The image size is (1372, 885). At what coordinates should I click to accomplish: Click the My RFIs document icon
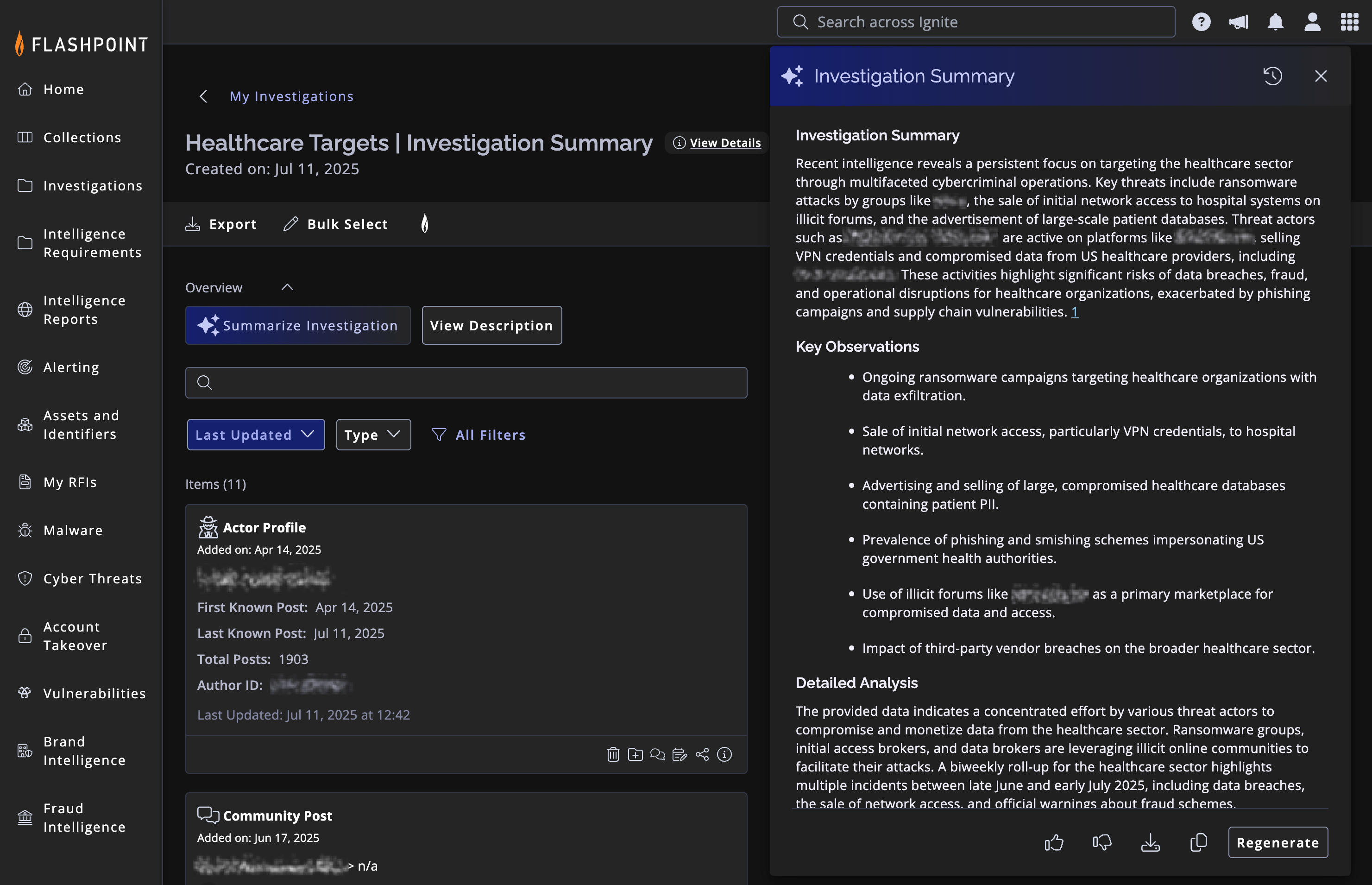point(25,482)
